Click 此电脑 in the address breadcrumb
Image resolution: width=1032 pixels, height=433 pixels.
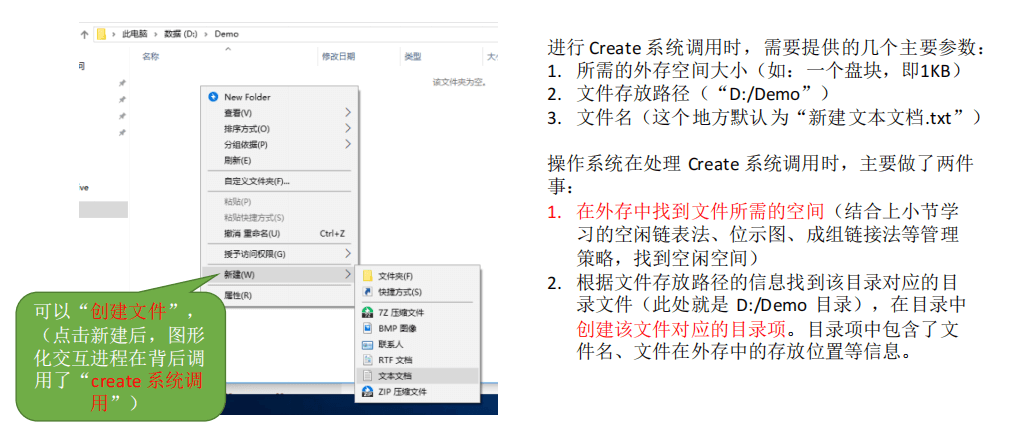click(135, 34)
